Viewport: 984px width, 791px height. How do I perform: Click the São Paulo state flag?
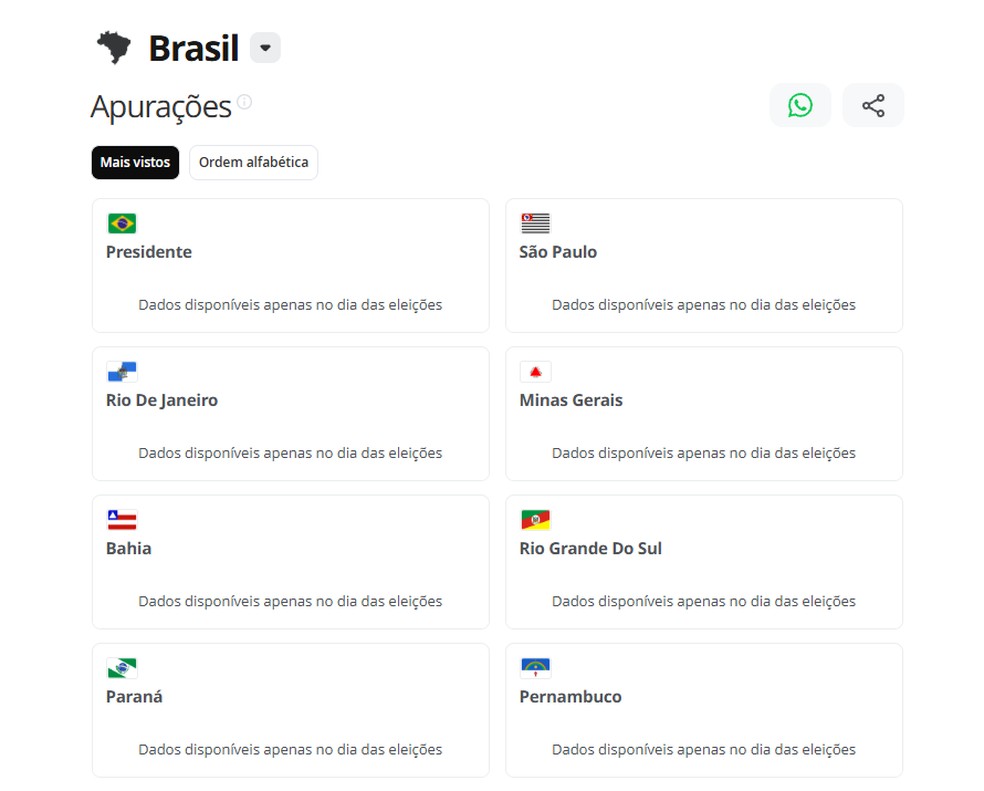click(x=535, y=223)
